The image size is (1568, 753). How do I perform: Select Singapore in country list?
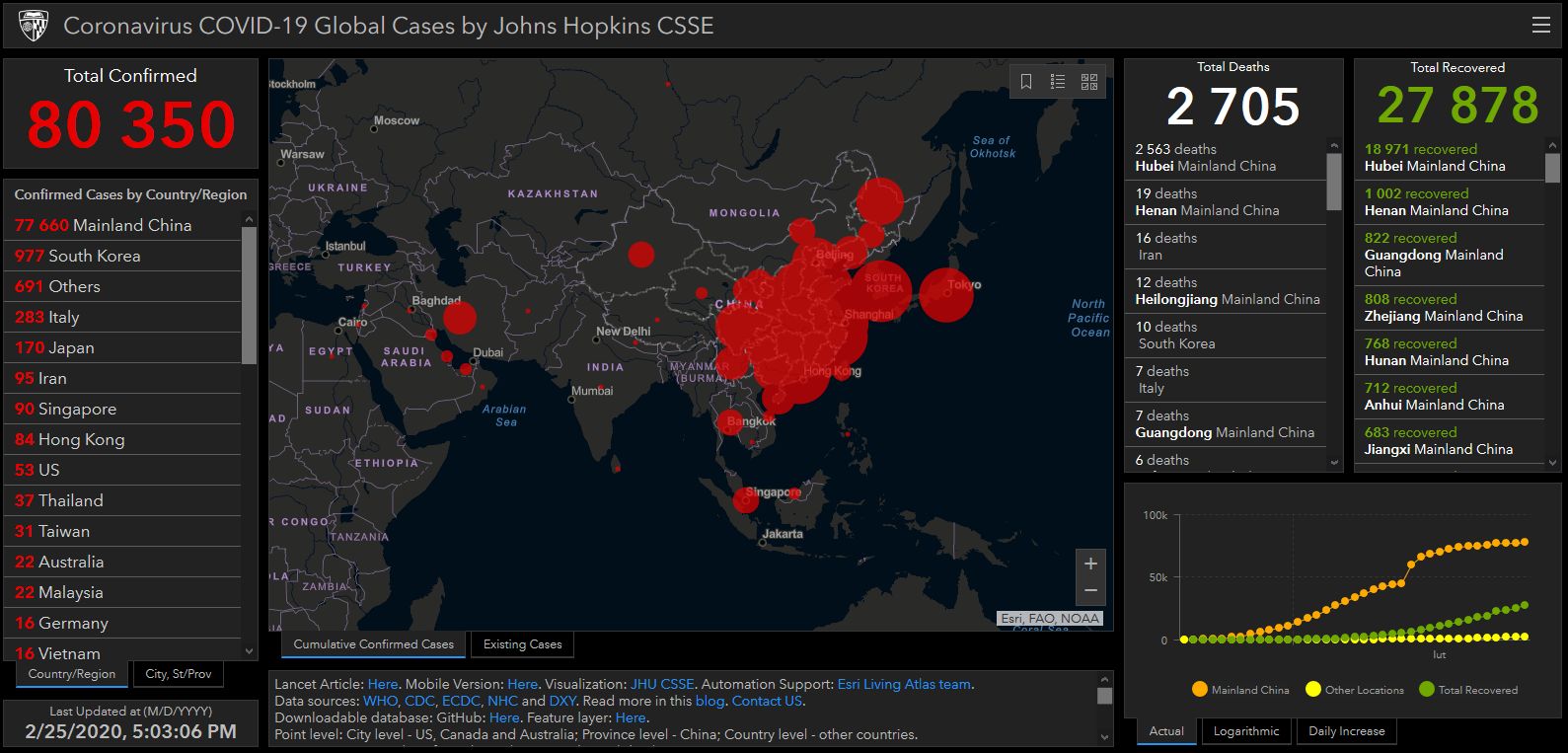point(122,409)
